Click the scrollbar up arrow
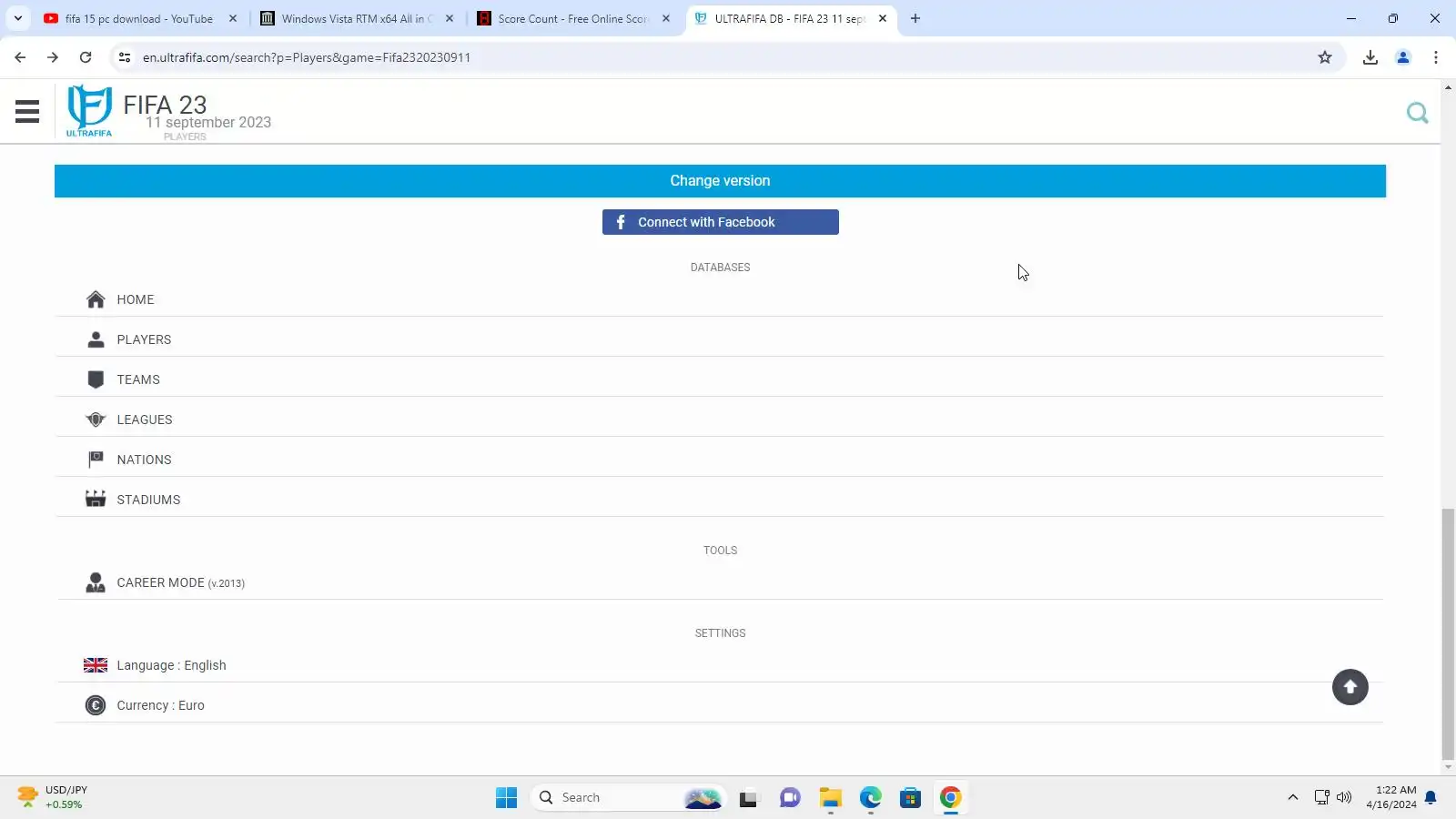Viewport: 1456px width, 819px height. pyautogui.click(x=1448, y=87)
